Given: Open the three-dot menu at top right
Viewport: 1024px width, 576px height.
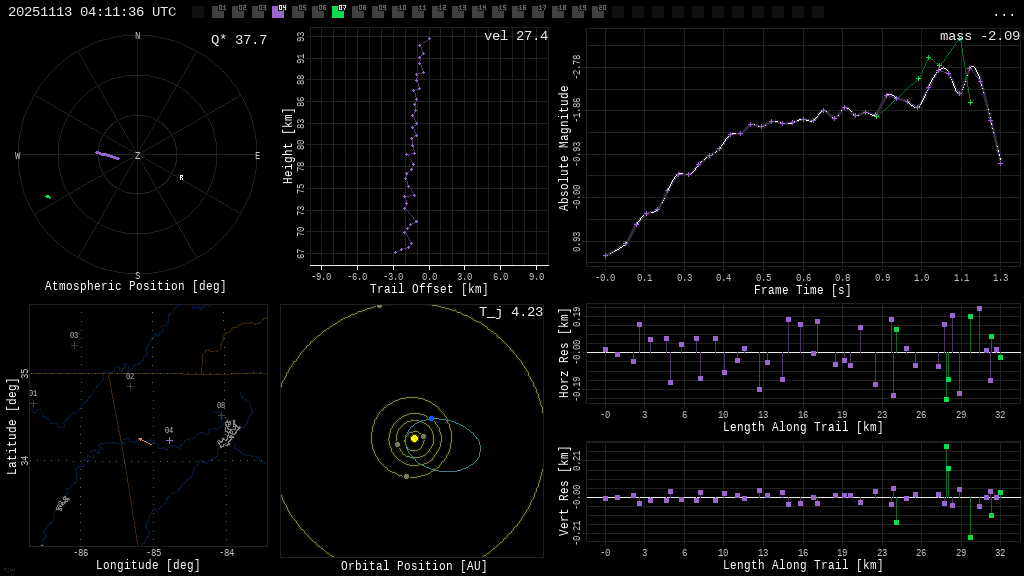Looking at the screenshot, I should 1003,13.
